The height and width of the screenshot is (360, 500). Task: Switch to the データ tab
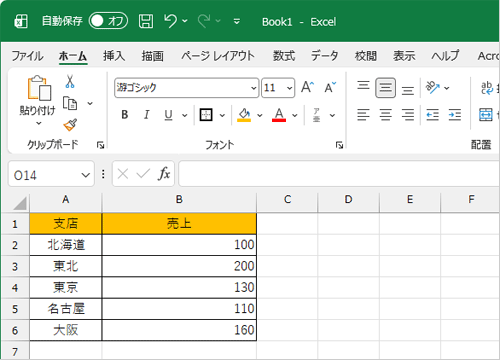click(x=324, y=56)
